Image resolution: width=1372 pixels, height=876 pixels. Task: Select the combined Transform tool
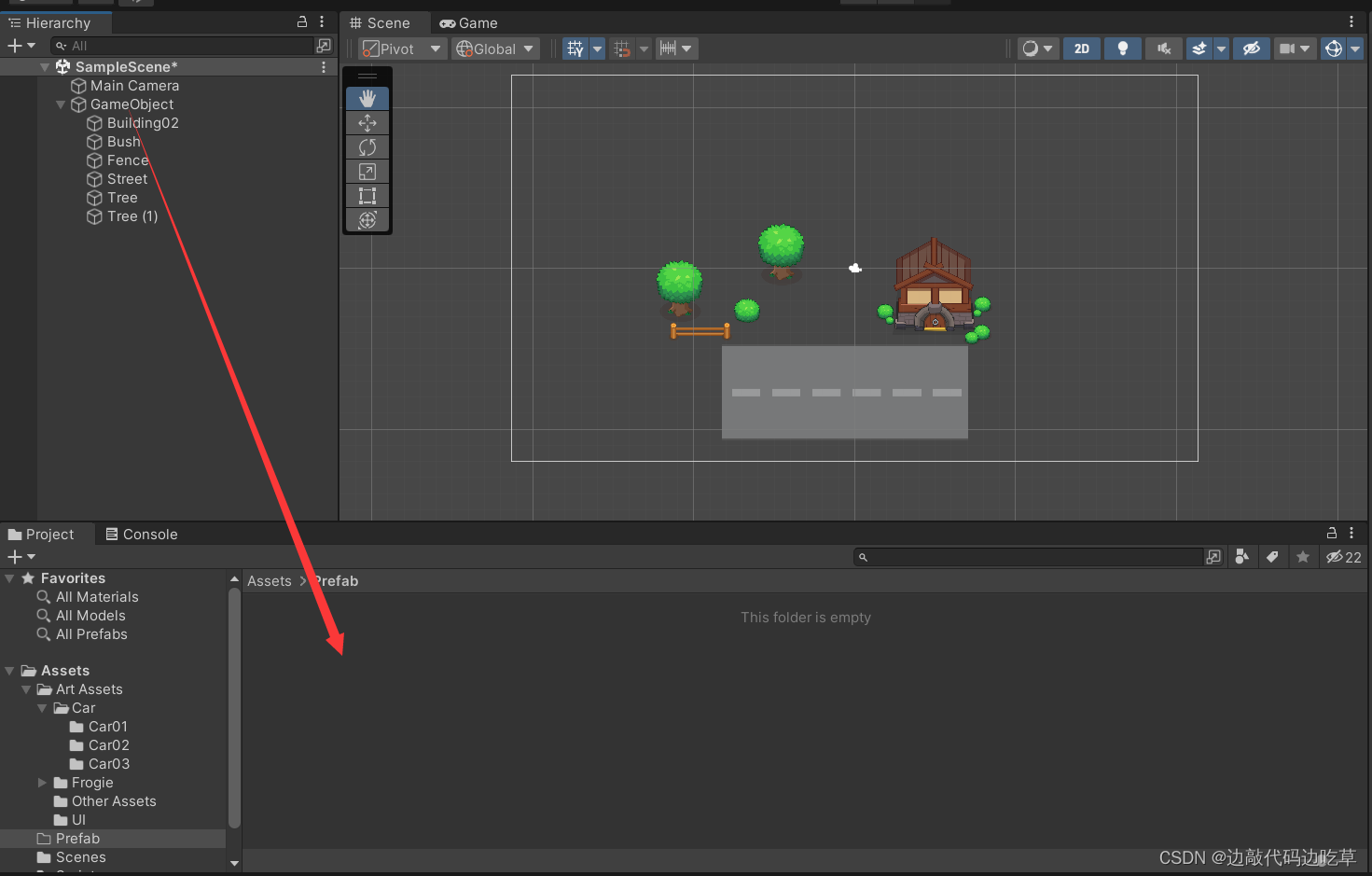[x=367, y=220]
